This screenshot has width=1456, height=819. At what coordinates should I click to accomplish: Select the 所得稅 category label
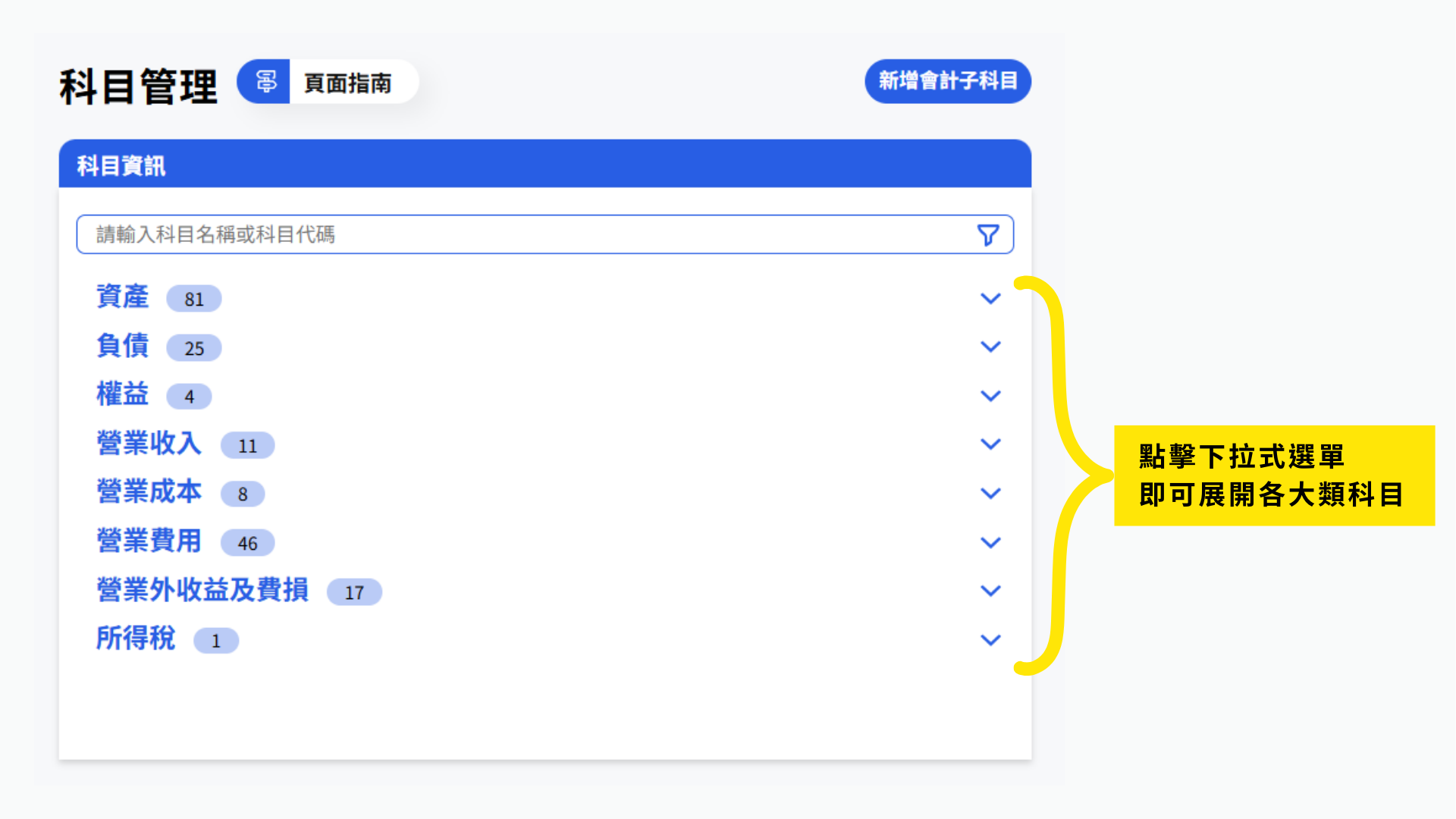click(x=136, y=639)
